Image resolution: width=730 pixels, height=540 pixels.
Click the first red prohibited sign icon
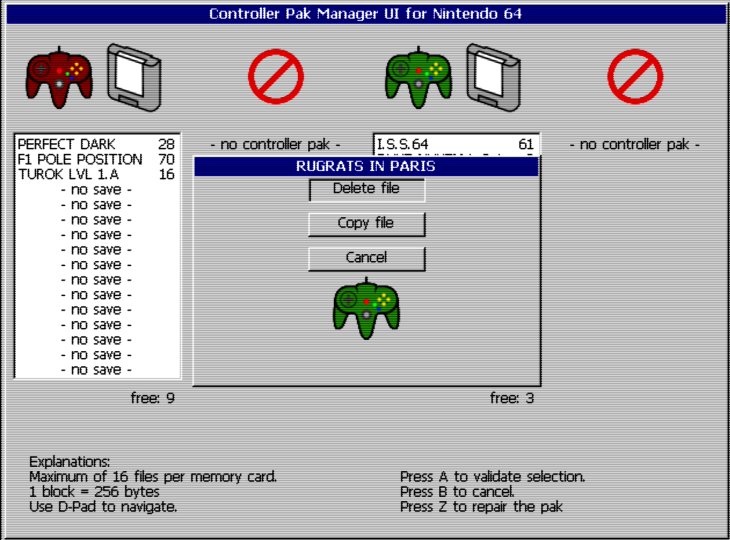pos(276,77)
